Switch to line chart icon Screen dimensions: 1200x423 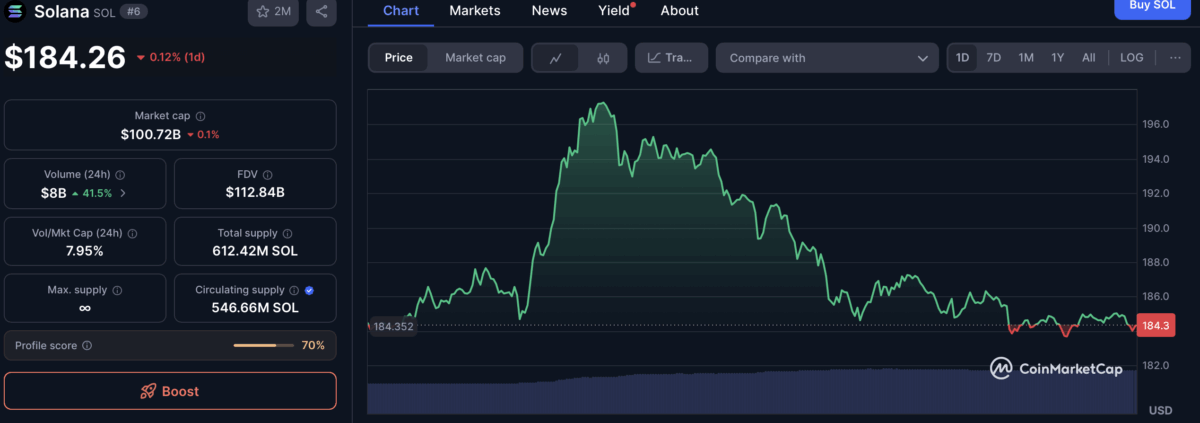556,58
